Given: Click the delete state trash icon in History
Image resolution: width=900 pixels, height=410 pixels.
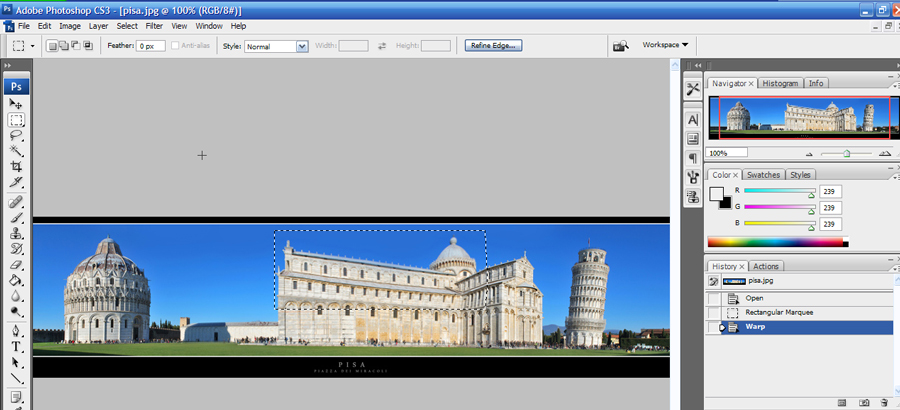Looking at the screenshot, I should (884, 402).
